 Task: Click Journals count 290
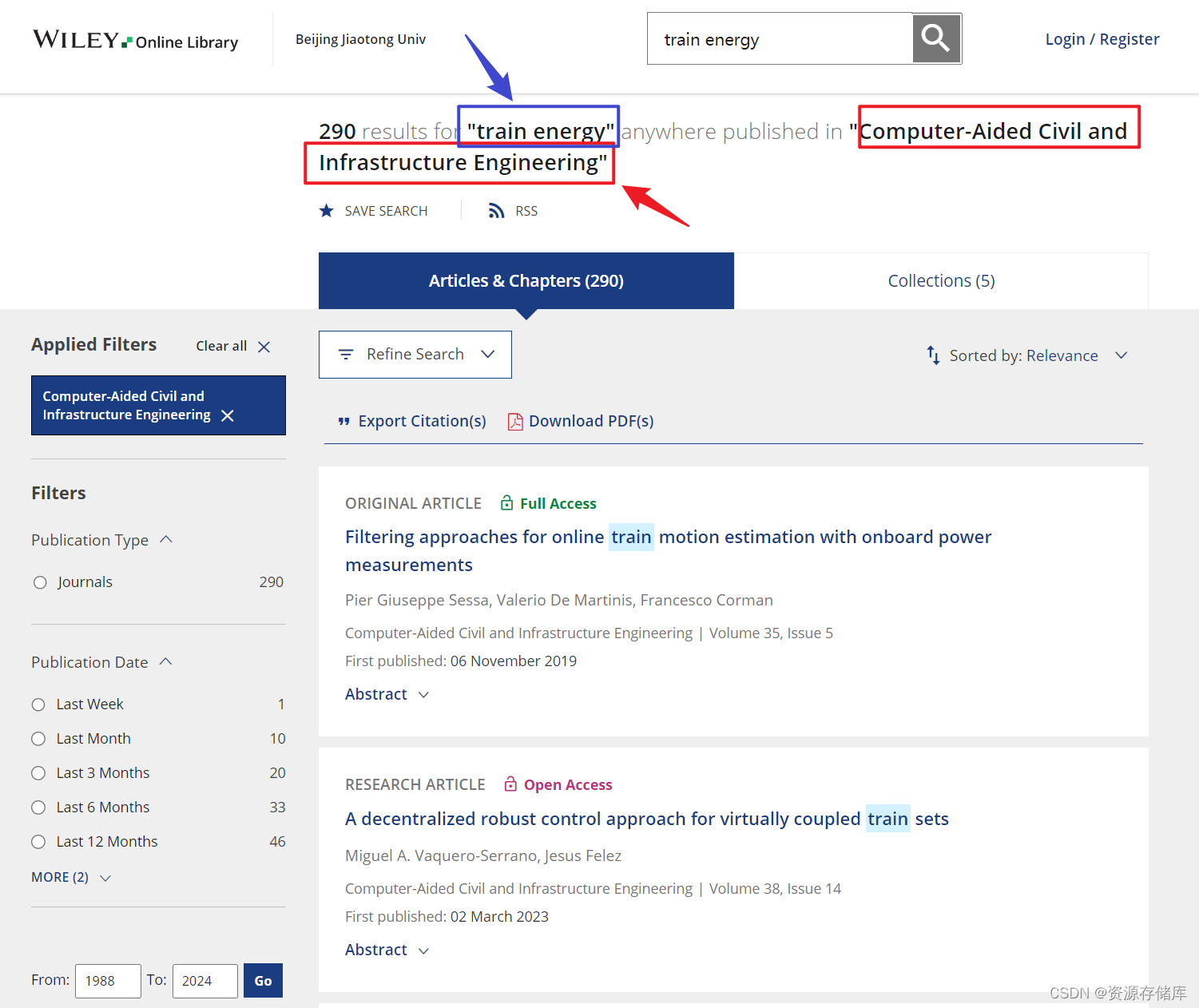(272, 582)
